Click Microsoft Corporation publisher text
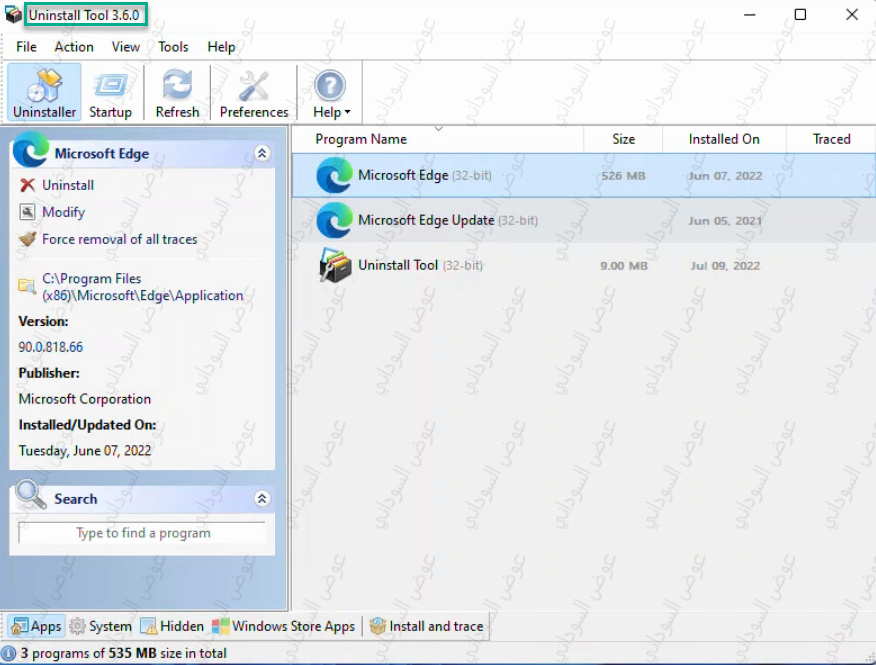This screenshot has width=876, height=665. tap(84, 399)
